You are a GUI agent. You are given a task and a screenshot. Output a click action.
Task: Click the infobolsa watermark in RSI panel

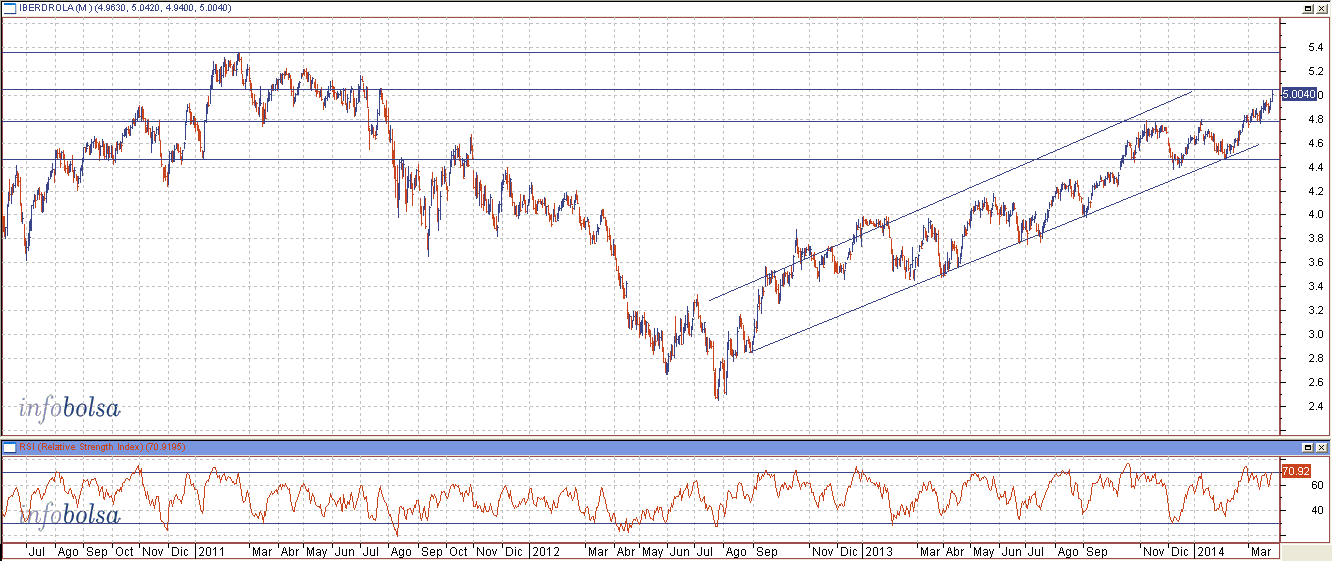coord(69,516)
